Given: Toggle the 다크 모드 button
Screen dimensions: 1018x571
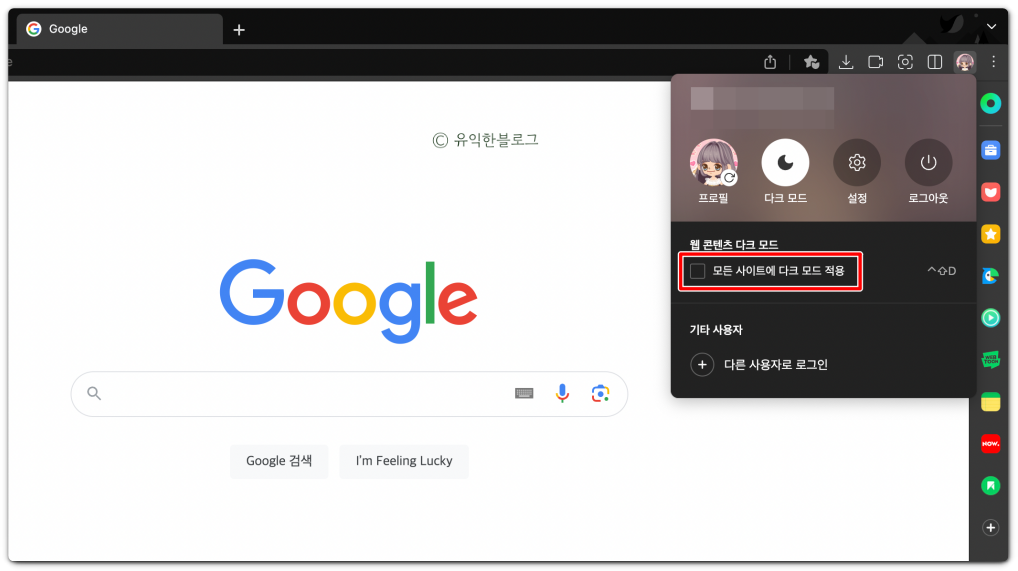Looking at the screenshot, I should point(785,162).
